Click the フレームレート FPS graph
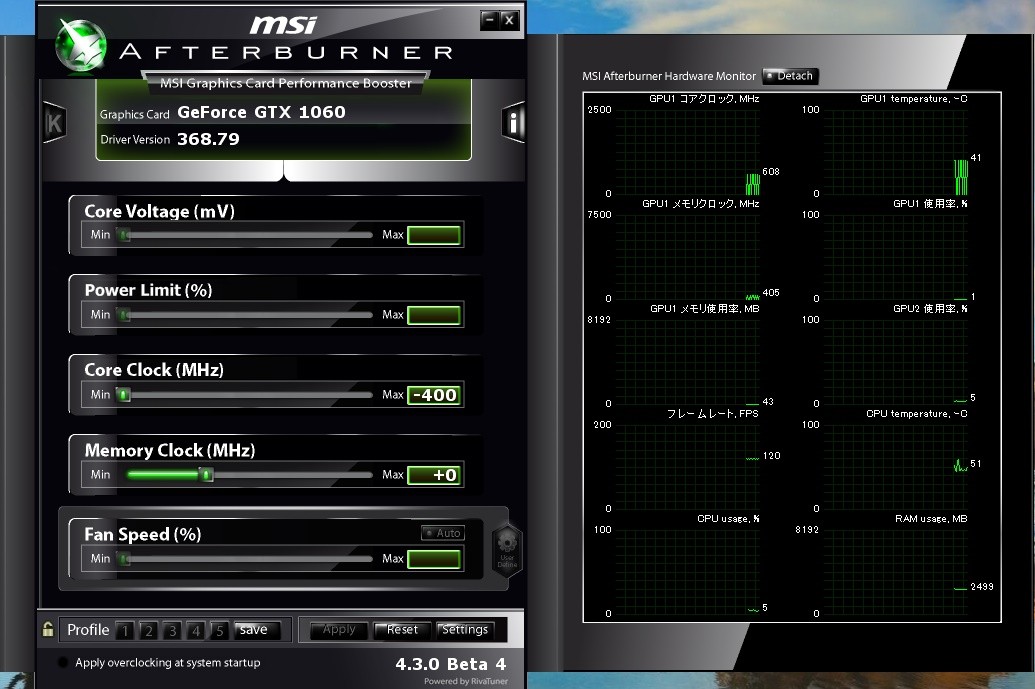 pos(688,467)
